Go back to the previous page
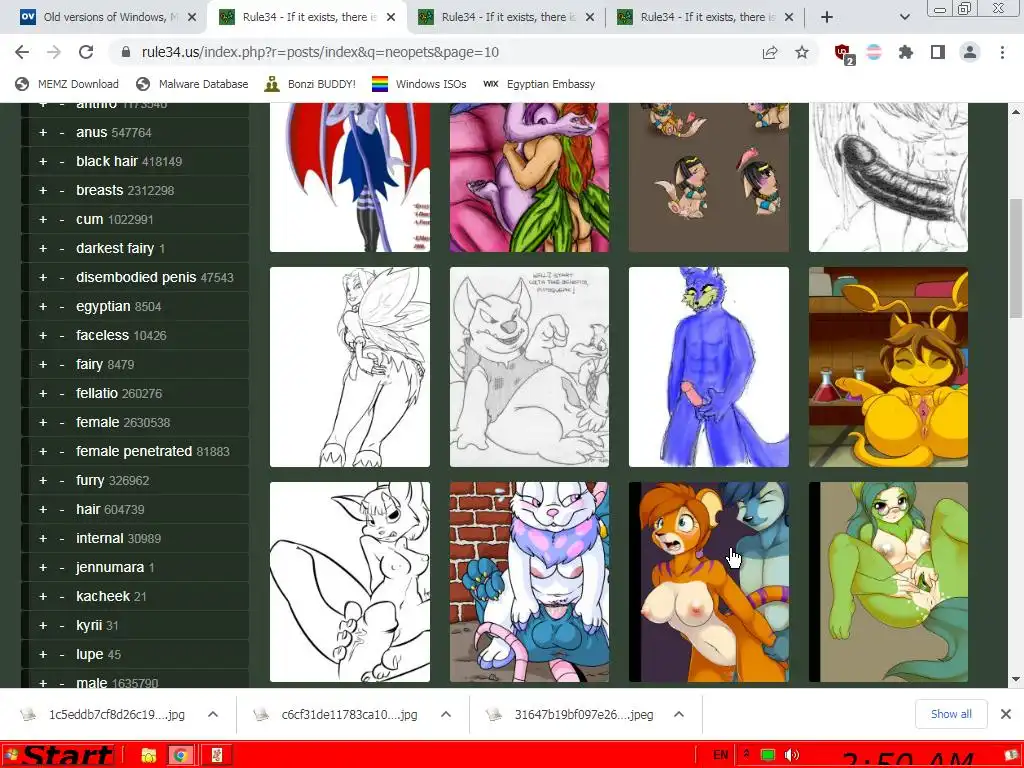The width and height of the screenshot is (1024, 768). pos(22,52)
